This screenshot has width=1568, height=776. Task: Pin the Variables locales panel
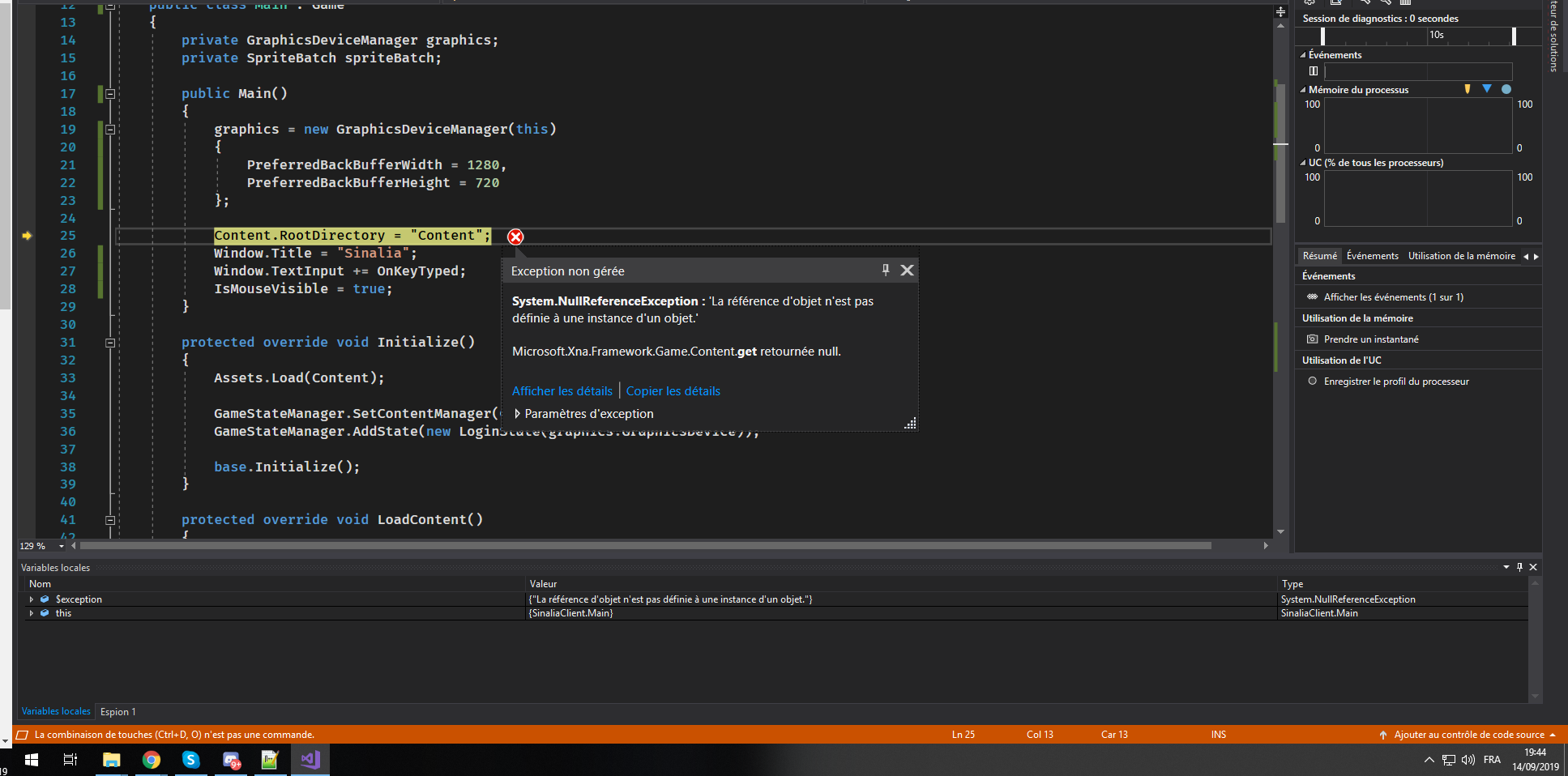click(1519, 567)
